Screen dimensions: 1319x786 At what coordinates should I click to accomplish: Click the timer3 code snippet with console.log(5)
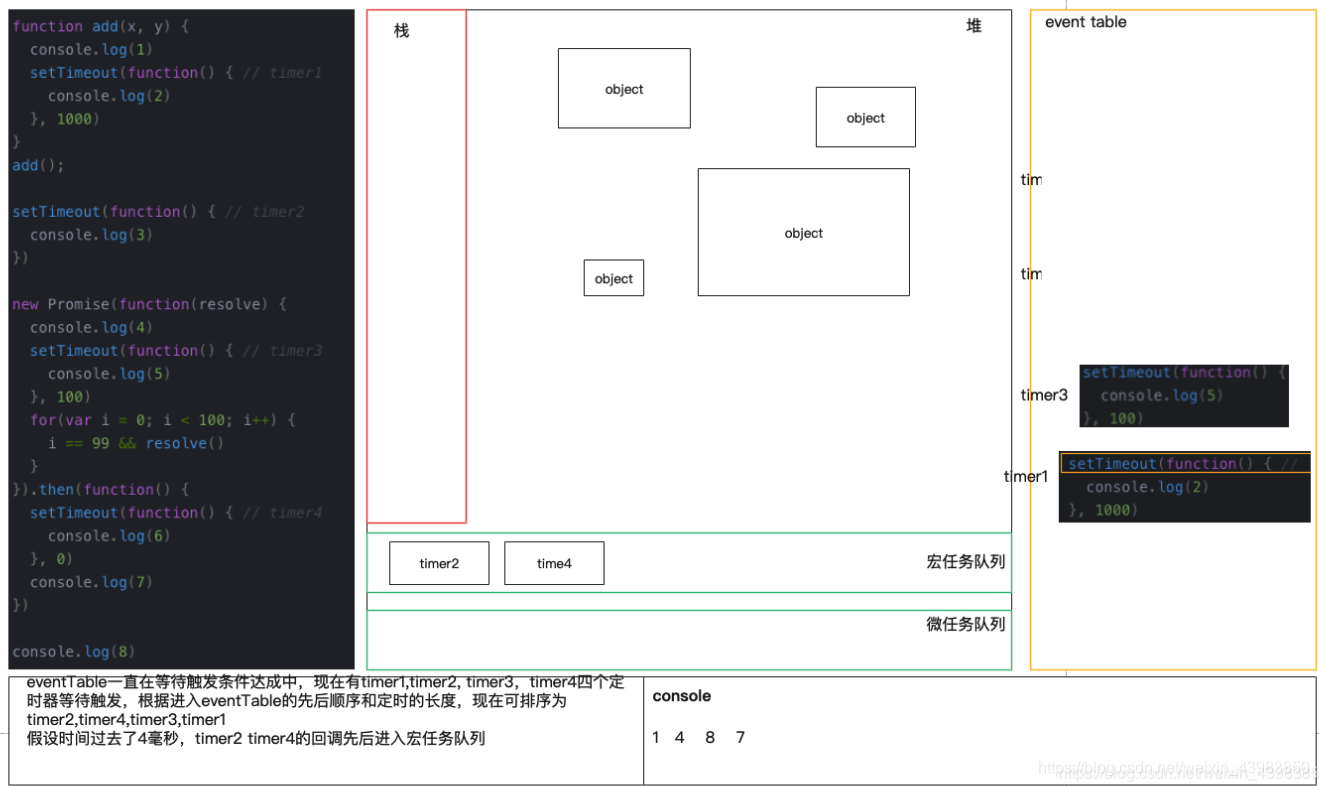1184,395
